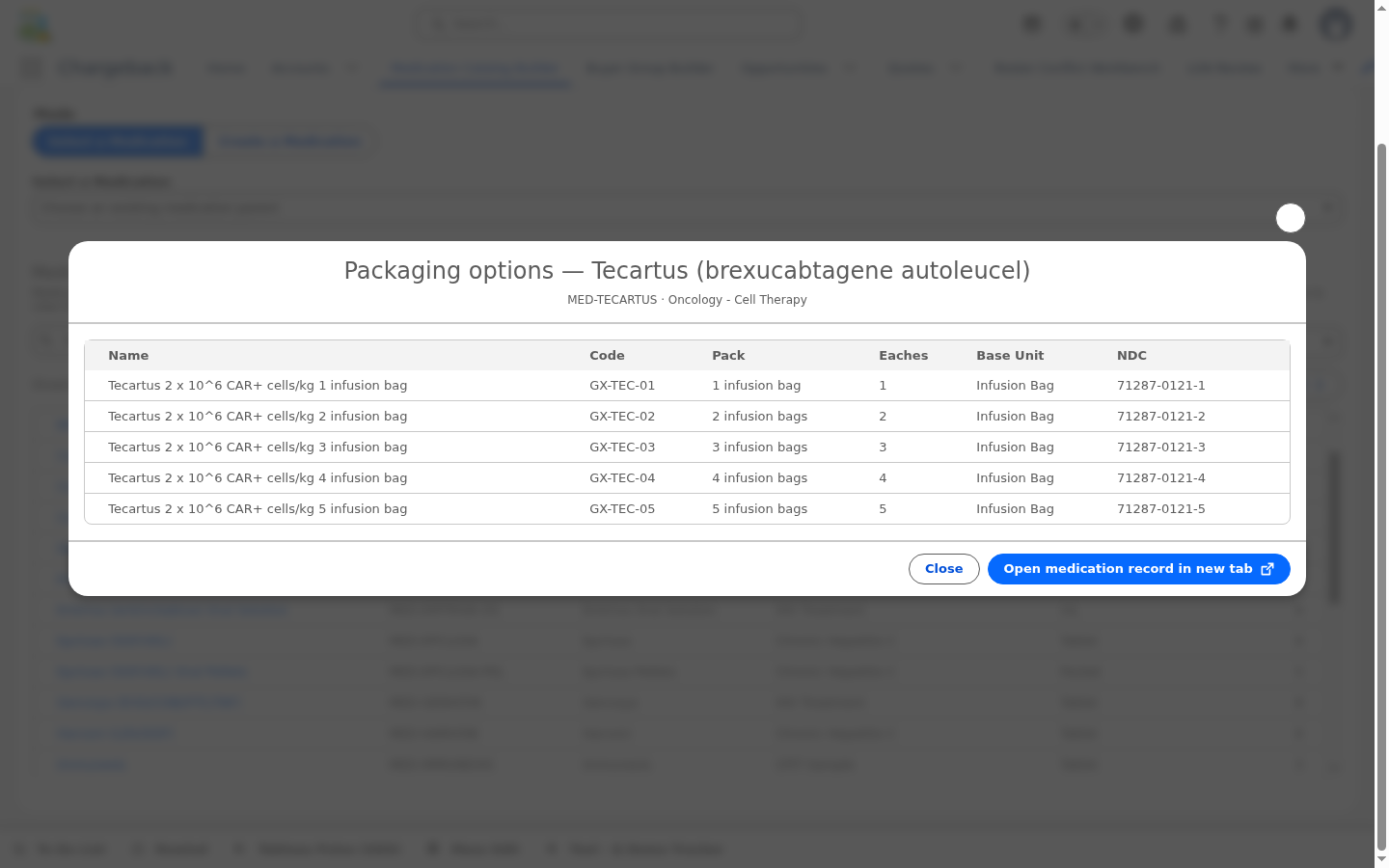Select the Tecartus 2 infusion bag name cell
The height and width of the screenshot is (868, 1389).
(x=258, y=417)
